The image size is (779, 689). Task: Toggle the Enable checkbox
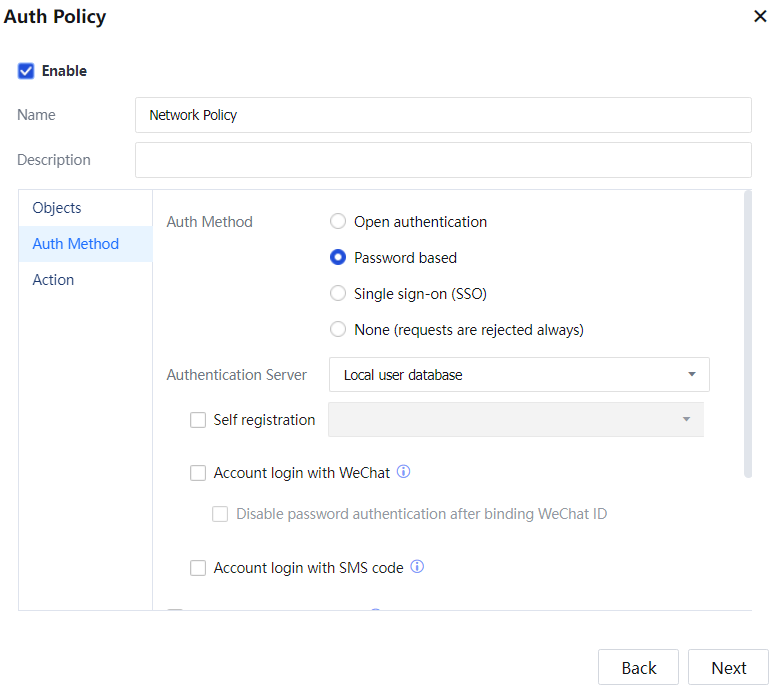(26, 71)
